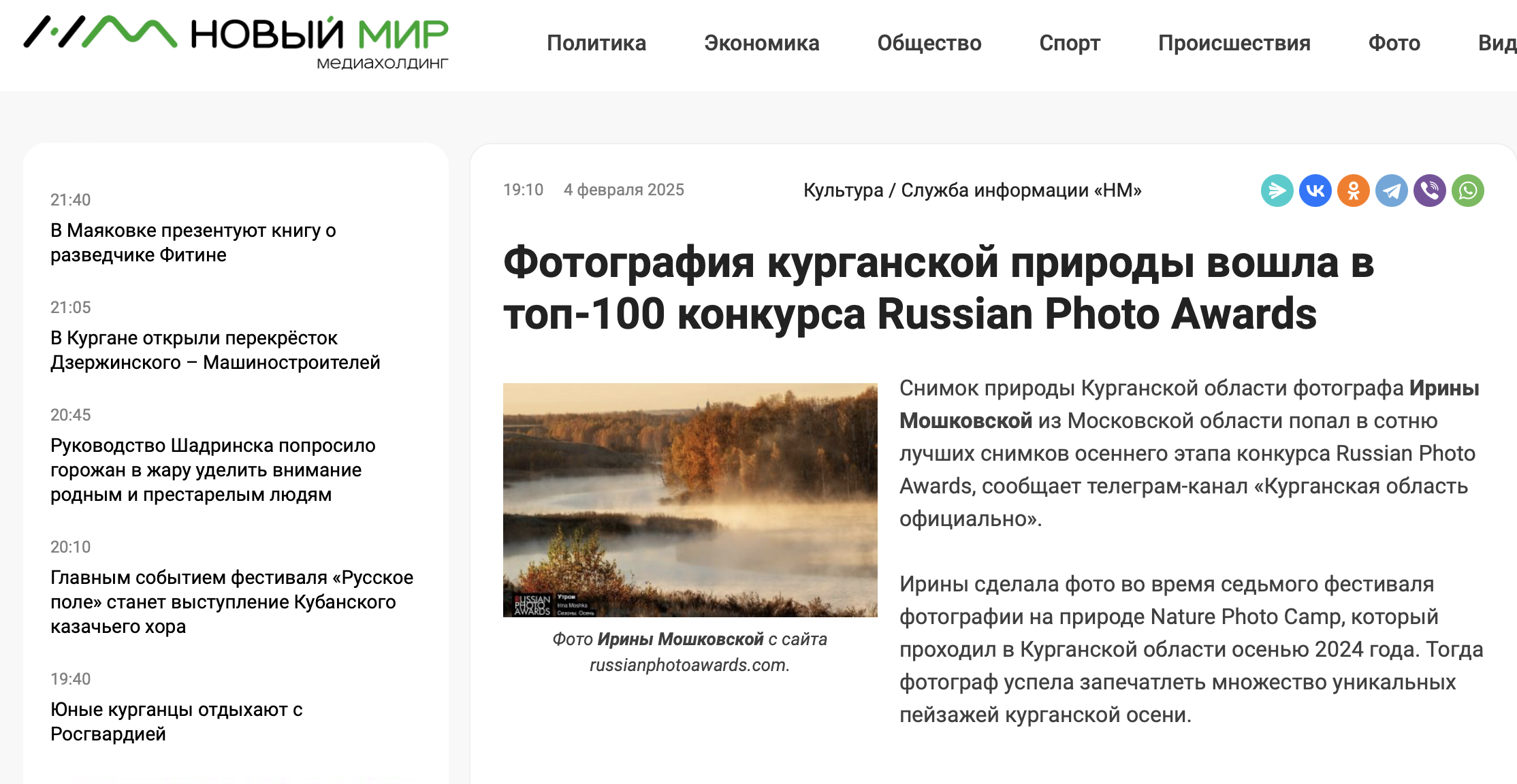
Task: Click the Nature Photo Camp paragraph
Action: pyautogui.click(x=1192, y=649)
